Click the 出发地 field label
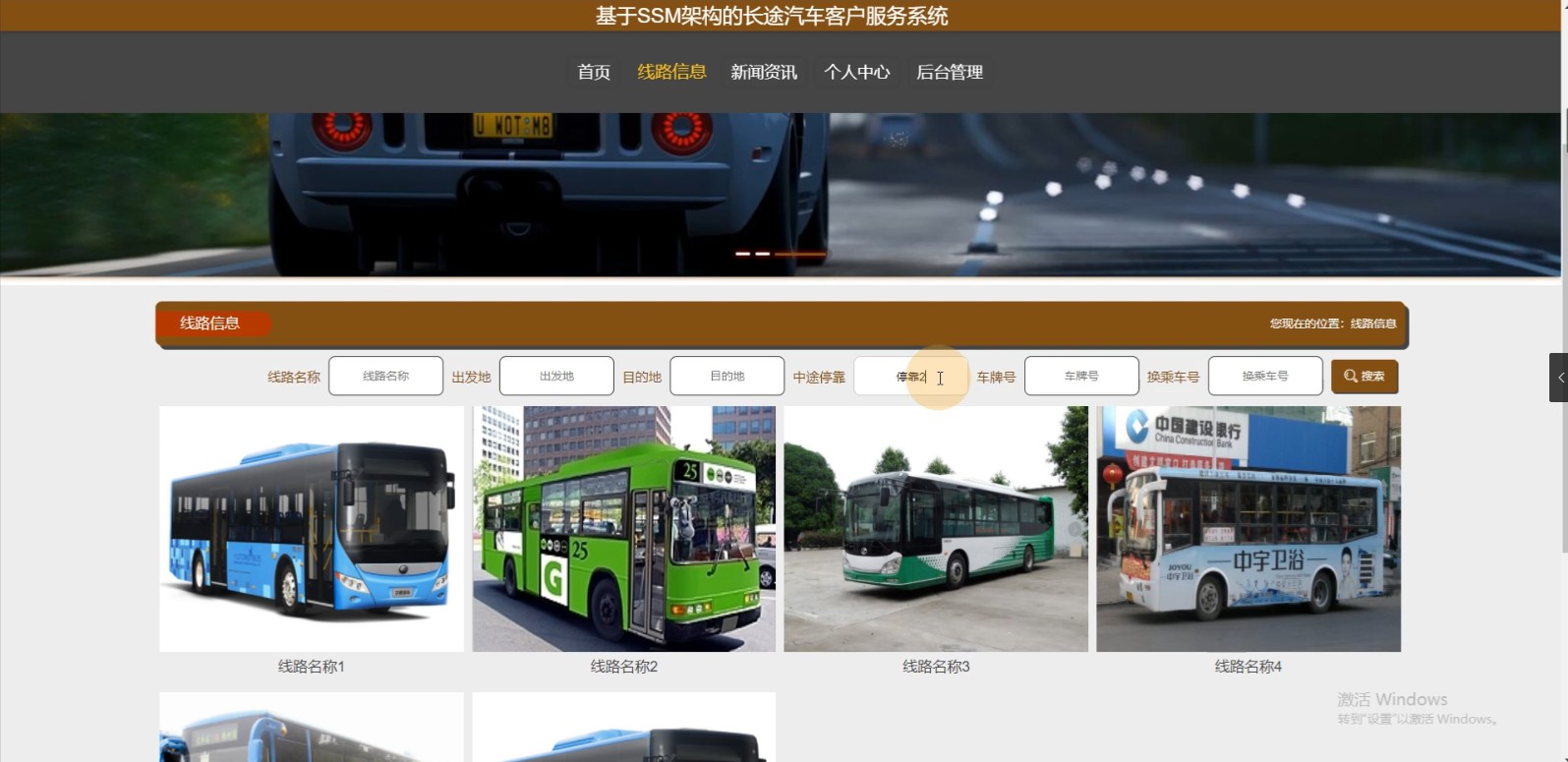The image size is (1568, 762). (x=471, y=377)
